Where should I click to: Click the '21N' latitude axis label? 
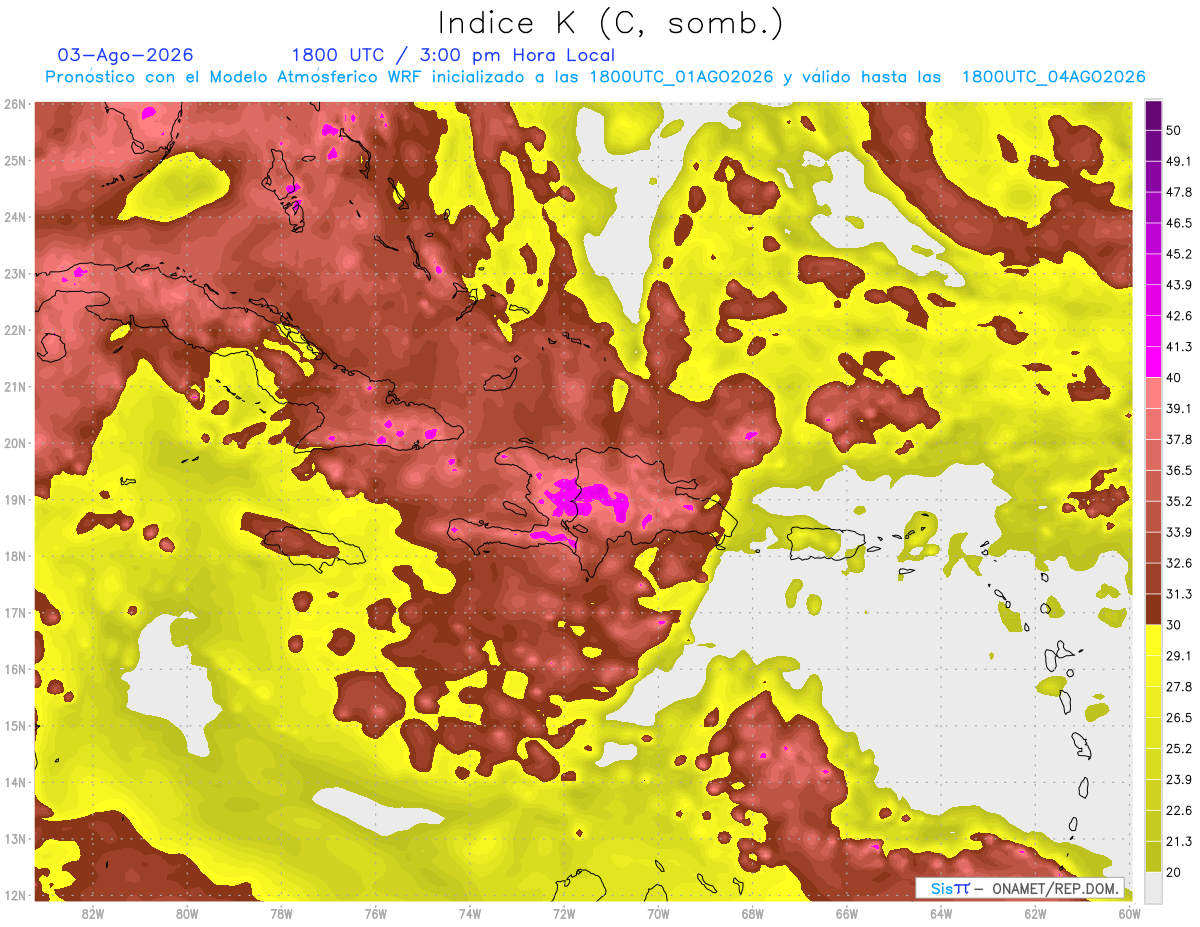click(x=15, y=387)
